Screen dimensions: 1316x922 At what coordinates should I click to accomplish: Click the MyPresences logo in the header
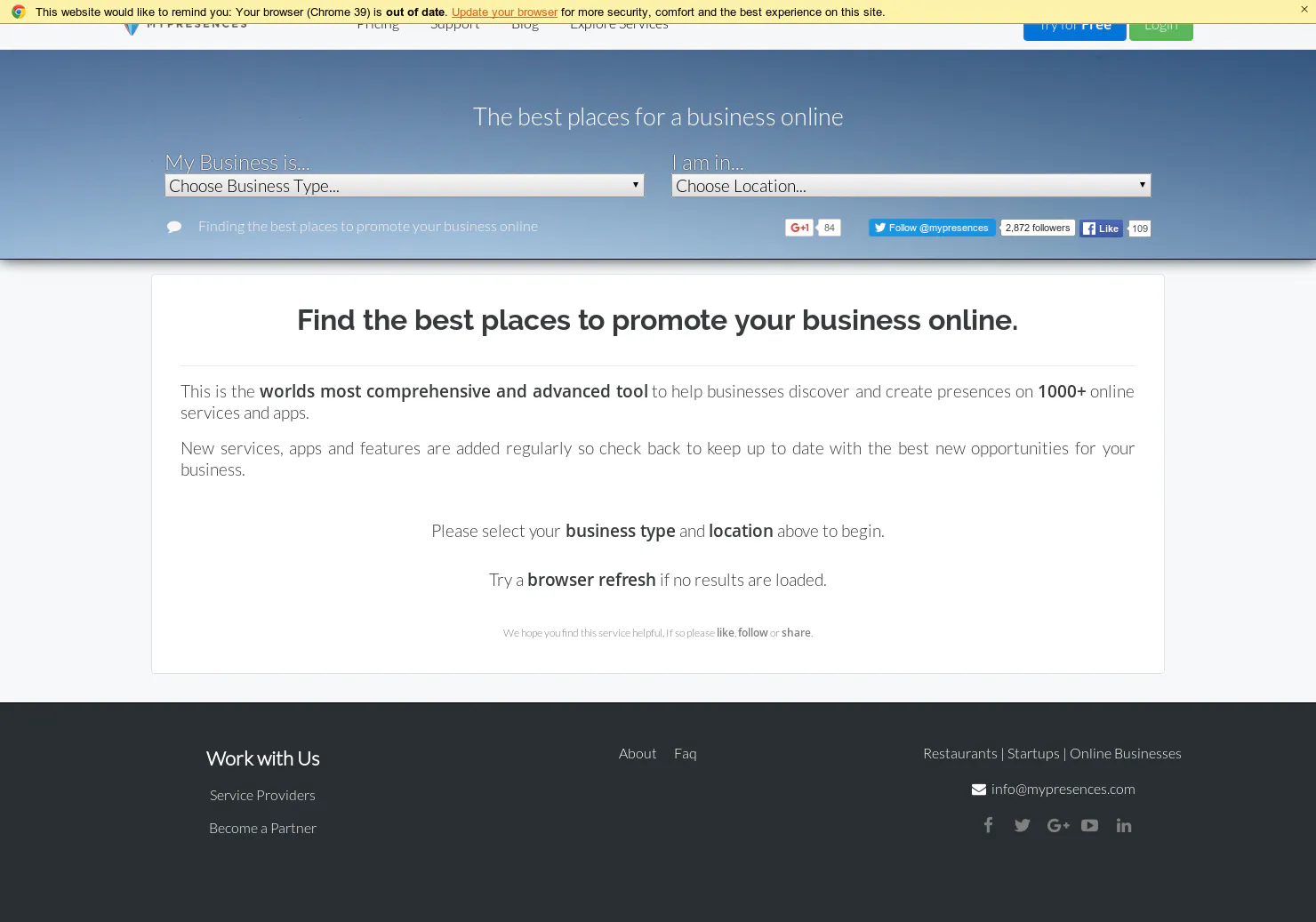tap(185, 28)
